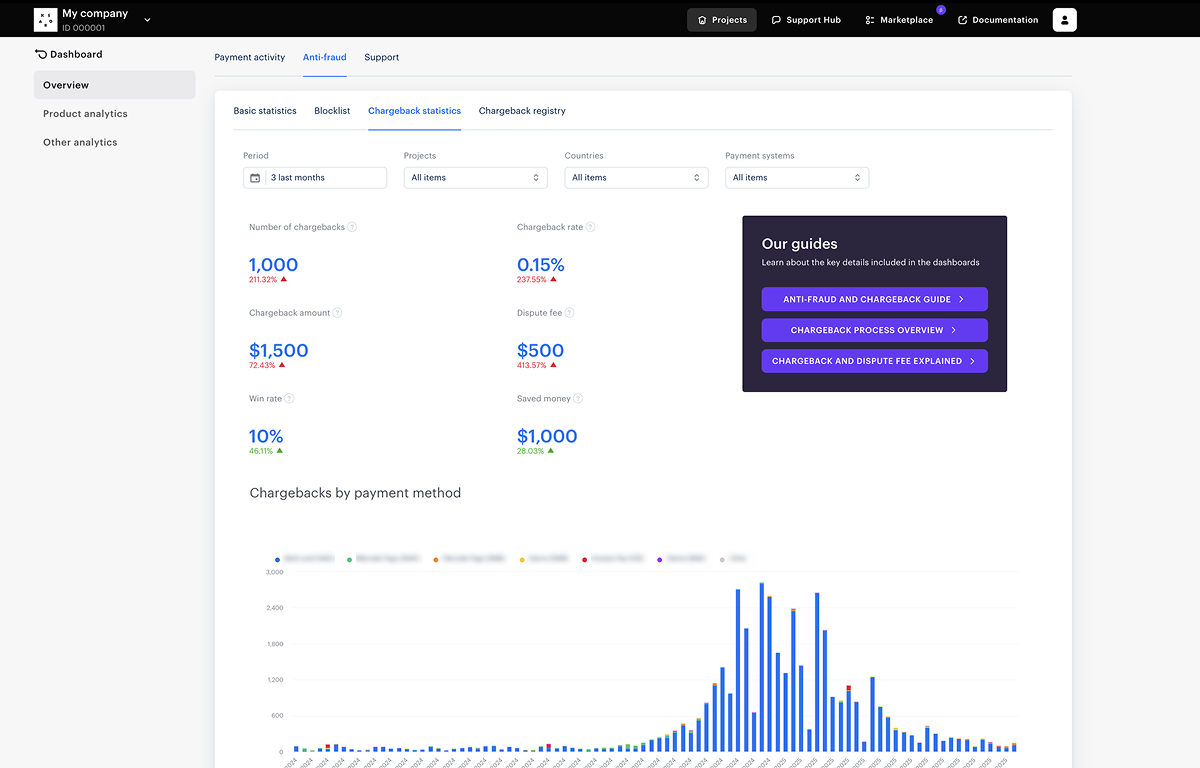Switch to the Chargeback registry tab
This screenshot has height=768, width=1200.
(x=522, y=111)
